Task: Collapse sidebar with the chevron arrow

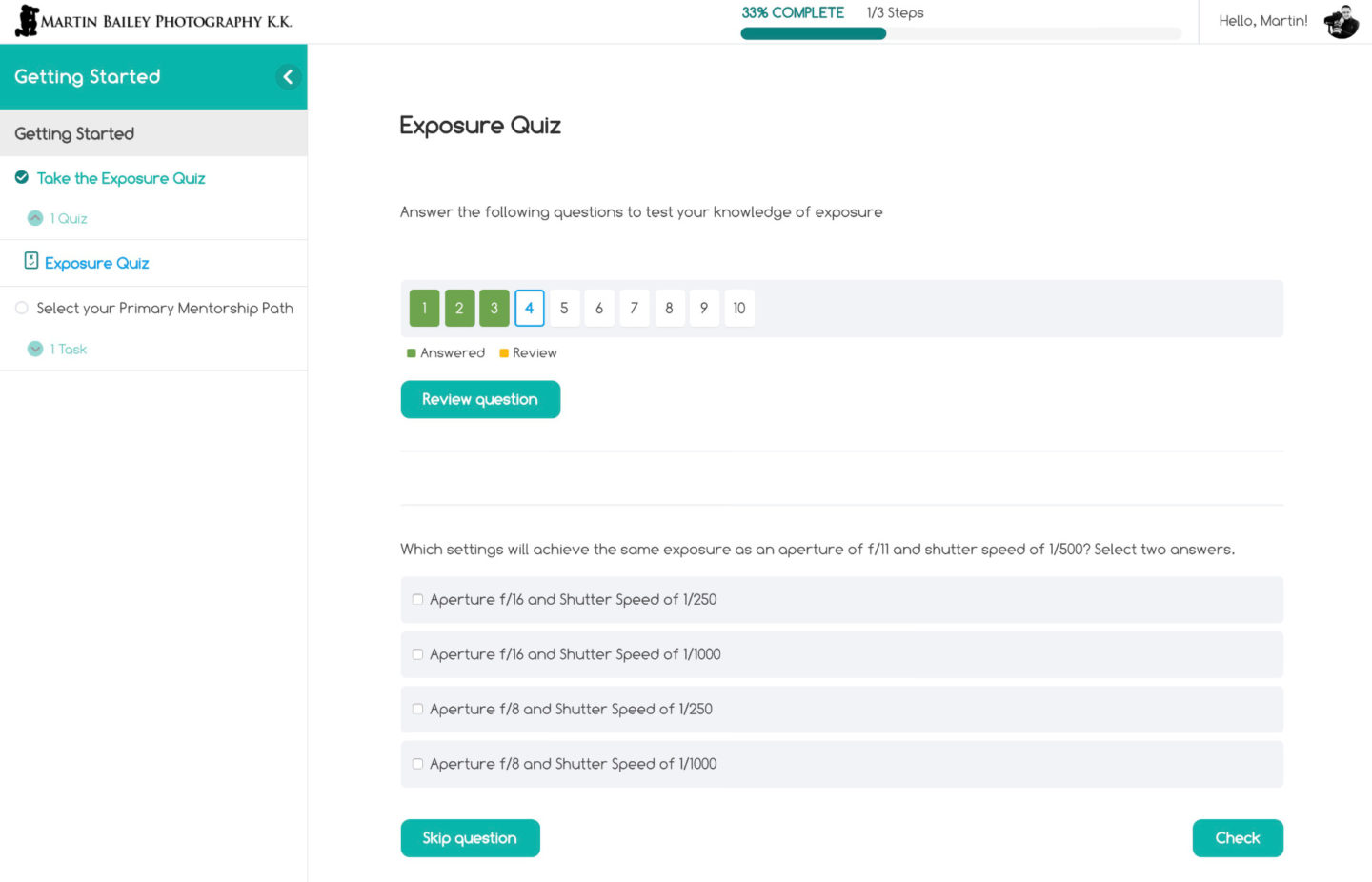Action: coord(288,76)
